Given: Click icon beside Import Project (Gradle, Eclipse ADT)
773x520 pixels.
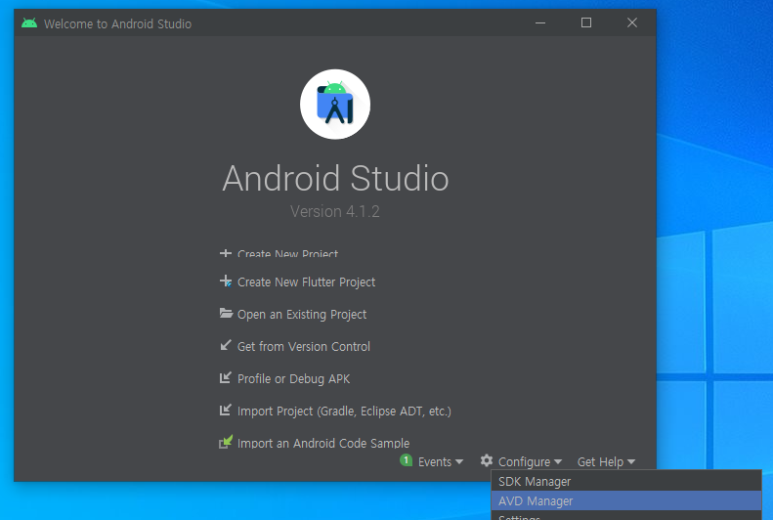Looking at the screenshot, I should (x=225, y=410).
